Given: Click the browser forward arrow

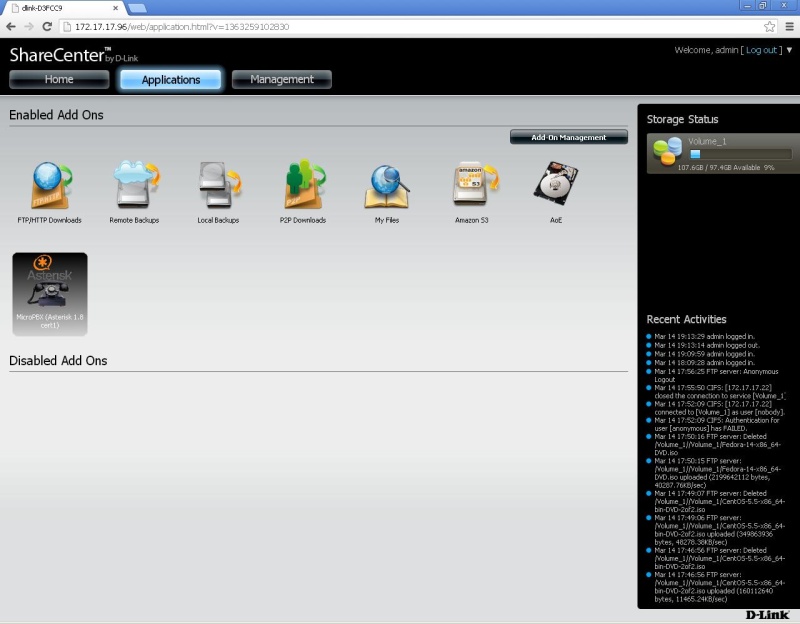Looking at the screenshot, I should (x=29, y=27).
